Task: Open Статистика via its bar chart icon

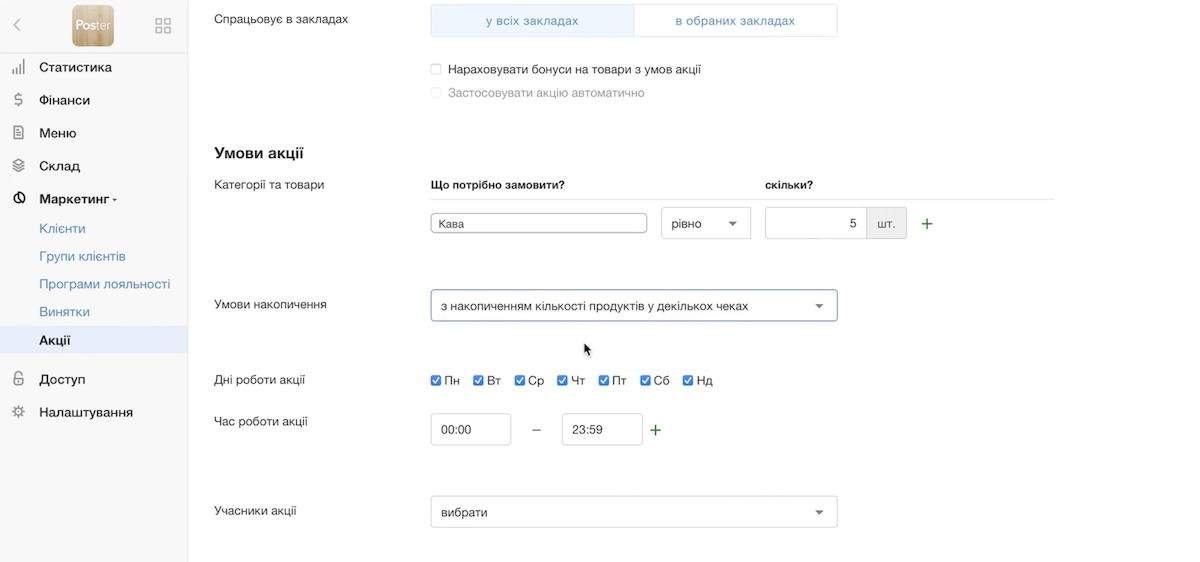Action: point(18,67)
